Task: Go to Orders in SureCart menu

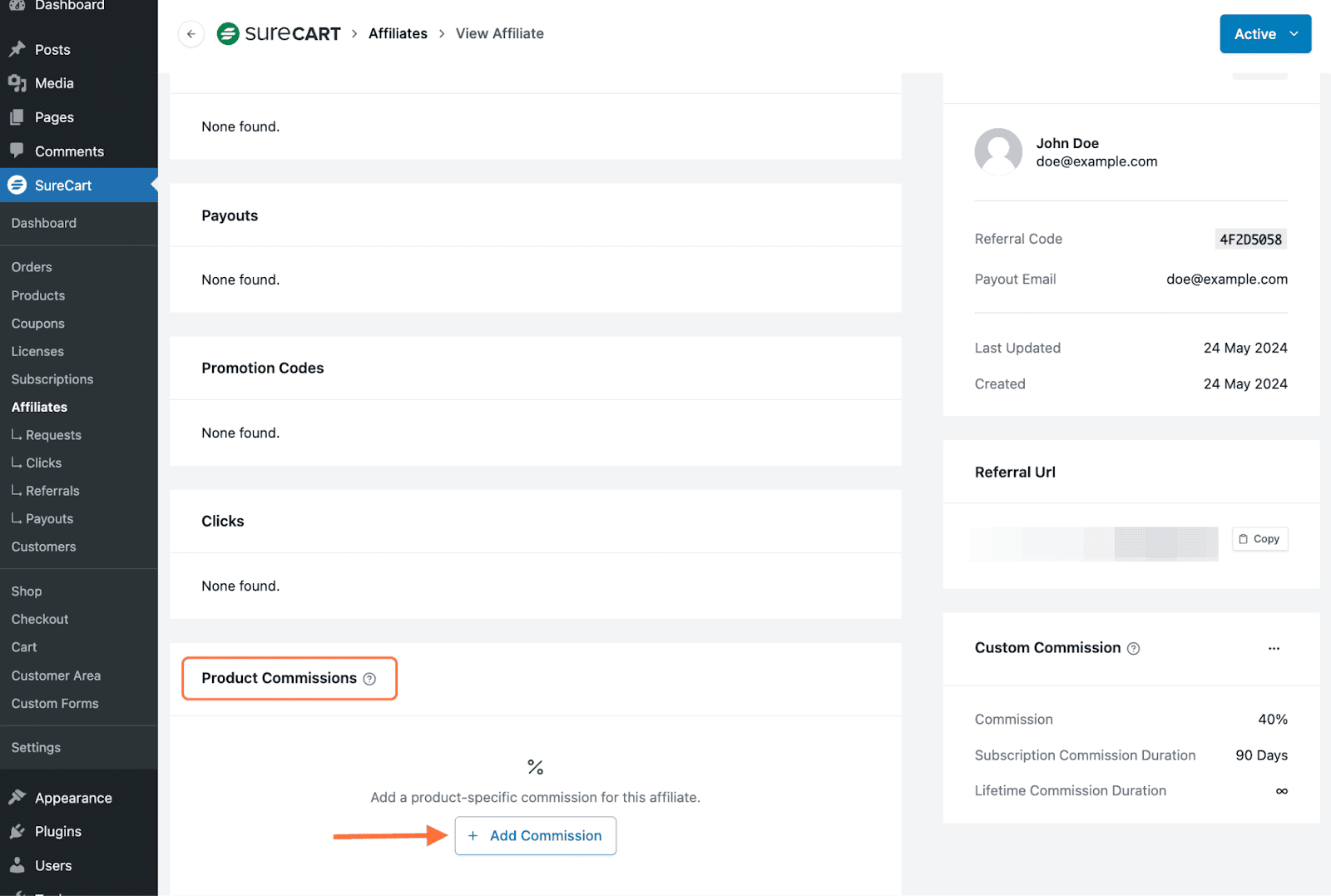Action: click(x=32, y=267)
